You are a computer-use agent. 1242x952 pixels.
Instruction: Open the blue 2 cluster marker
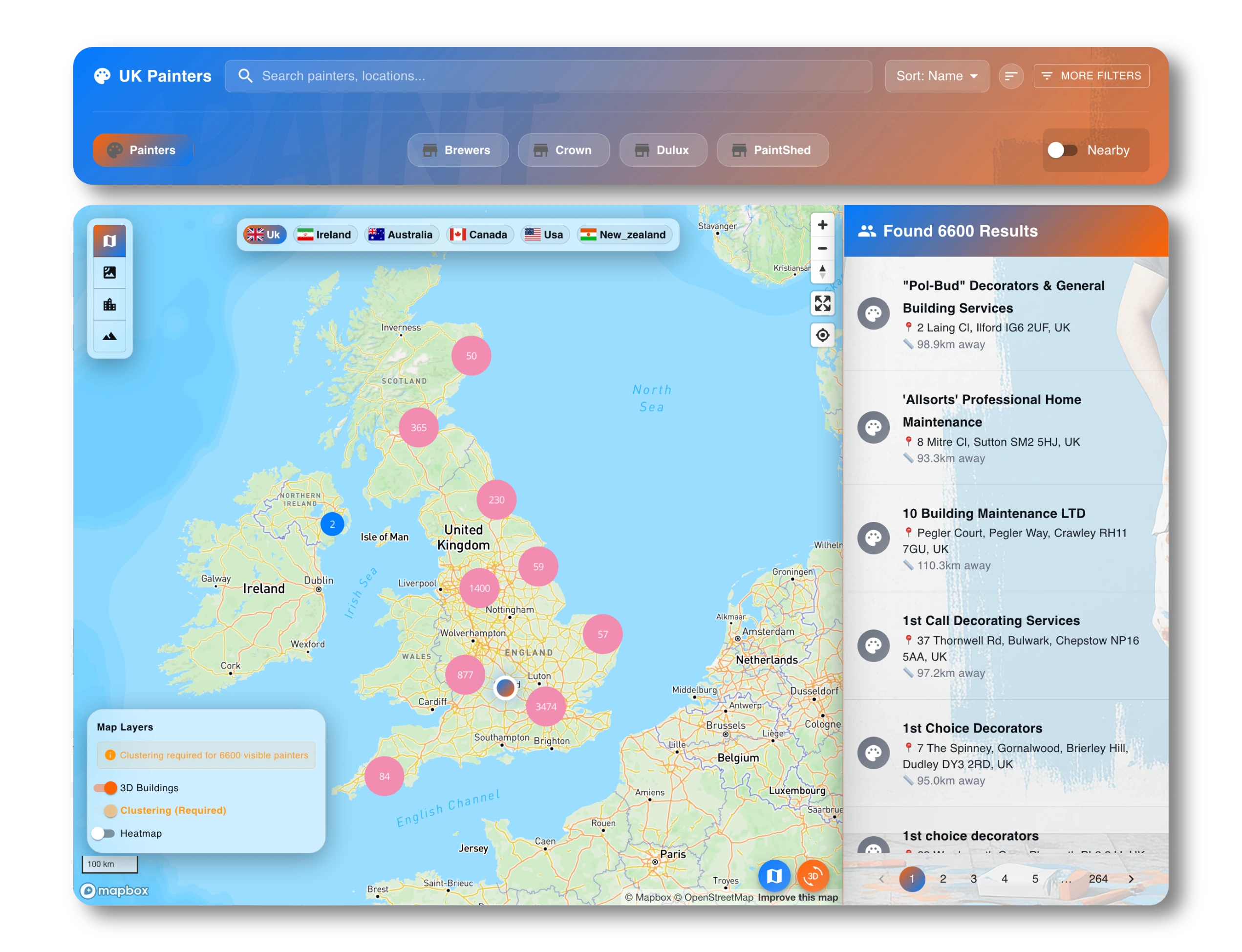(332, 524)
